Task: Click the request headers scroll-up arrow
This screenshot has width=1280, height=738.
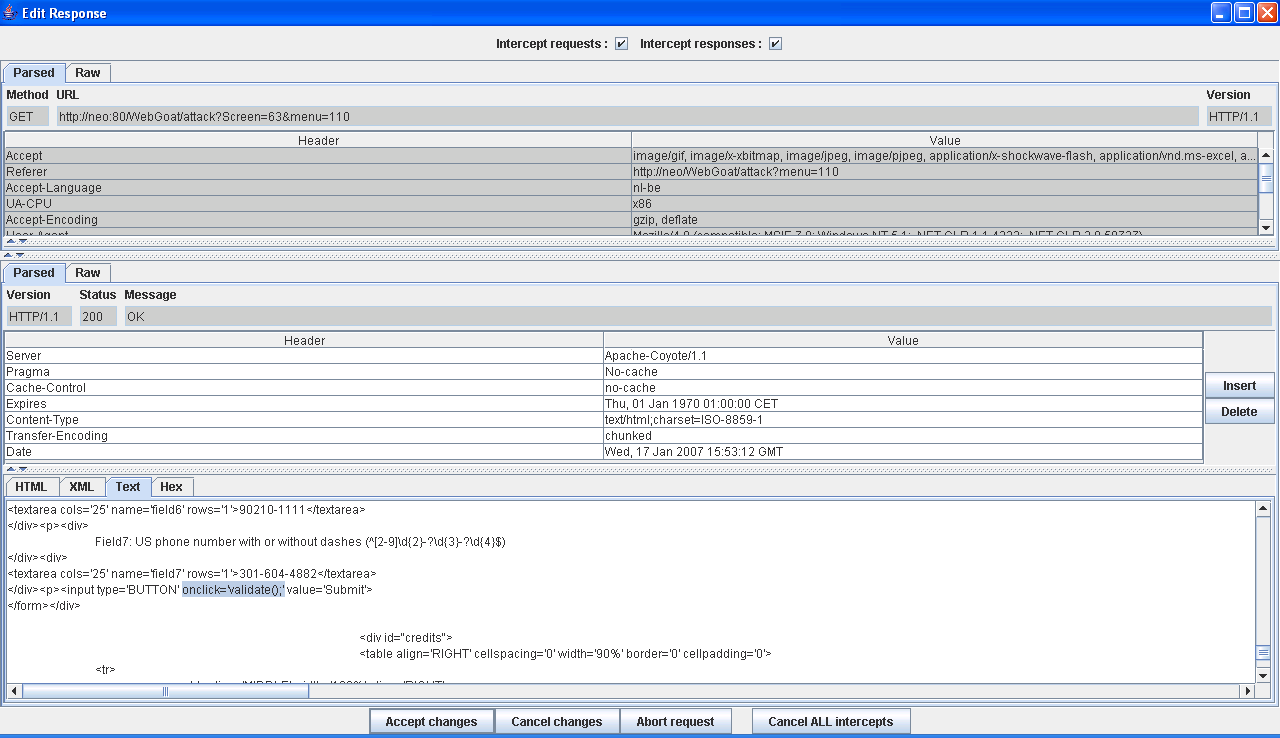Action: click(x=1265, y=155)
